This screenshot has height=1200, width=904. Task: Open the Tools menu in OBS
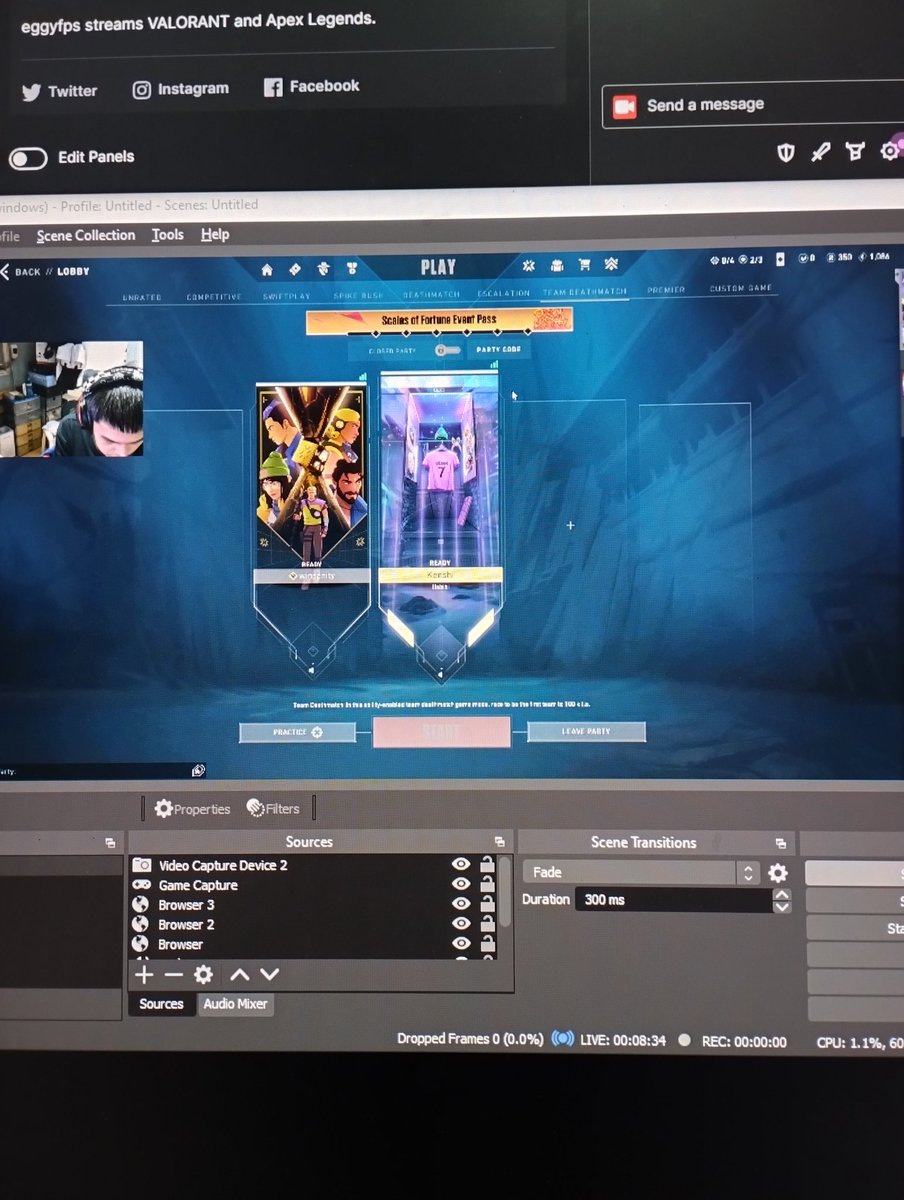point(168,235)
